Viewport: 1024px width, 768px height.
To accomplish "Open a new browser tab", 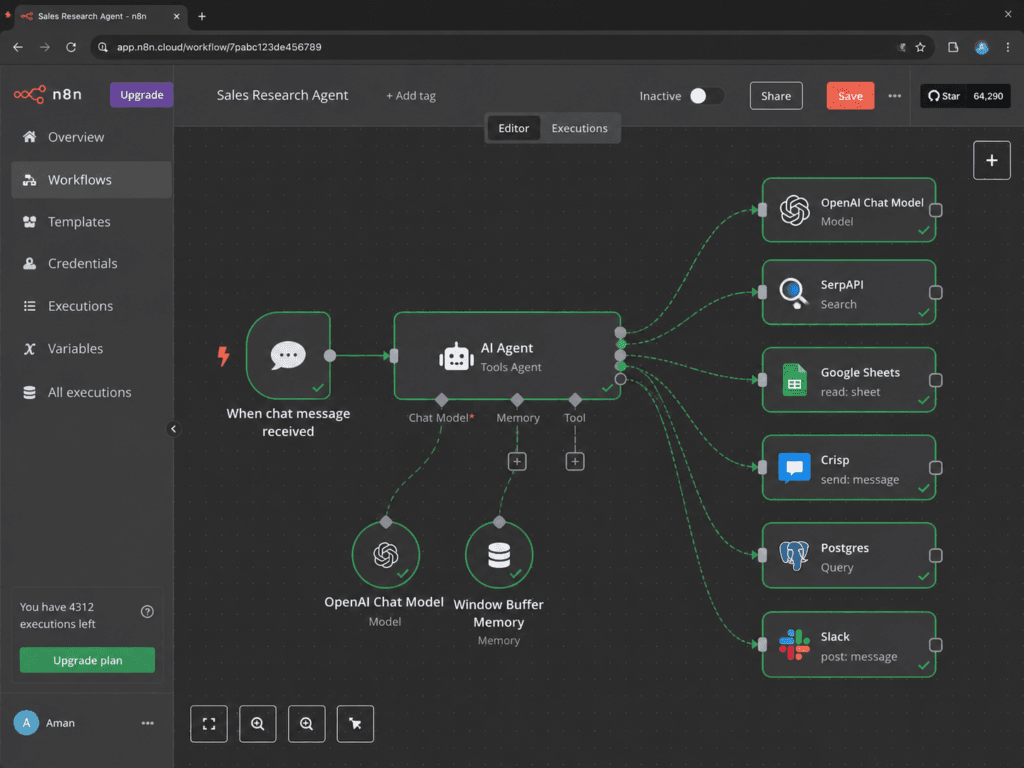I will 202,16.
